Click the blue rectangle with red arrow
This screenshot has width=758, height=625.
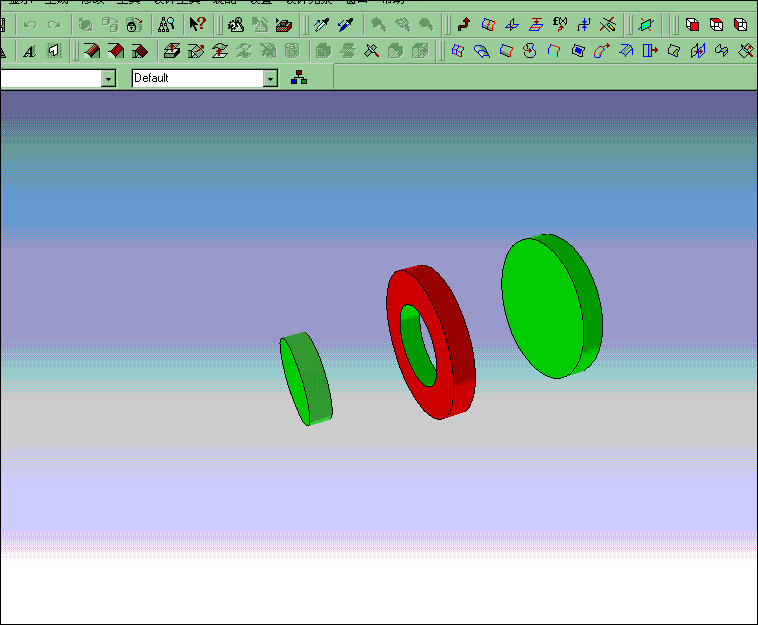[x=650, y=50]
